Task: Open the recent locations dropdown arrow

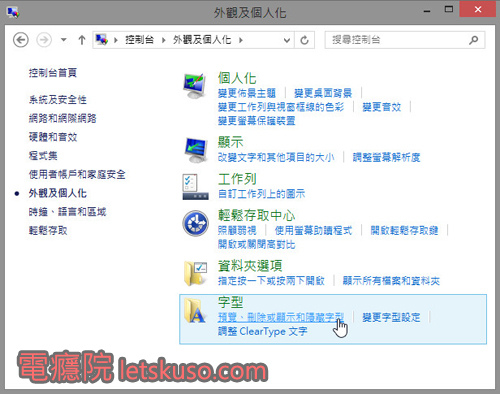Action: [64, 40]
